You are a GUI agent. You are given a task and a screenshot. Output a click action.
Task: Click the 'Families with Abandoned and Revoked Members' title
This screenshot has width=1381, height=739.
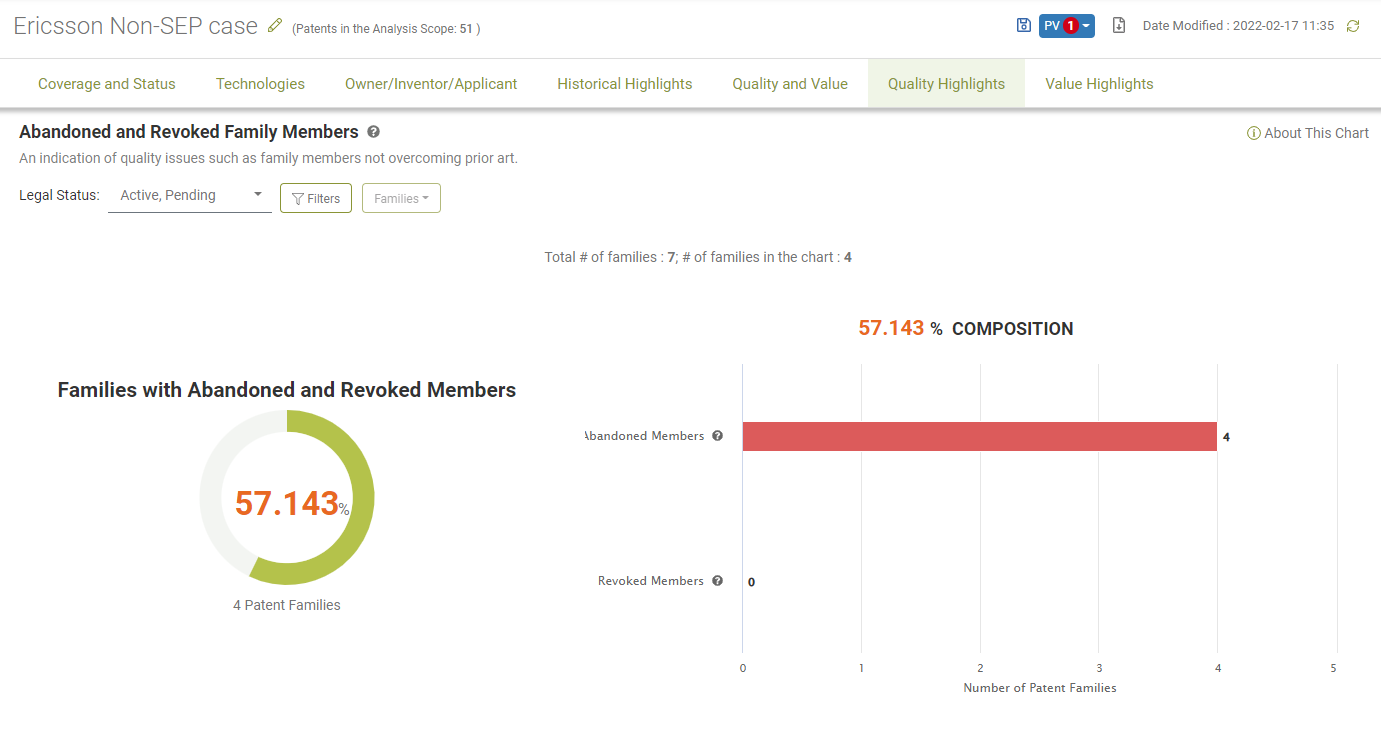pyautogui.click(x=287, y=390)
